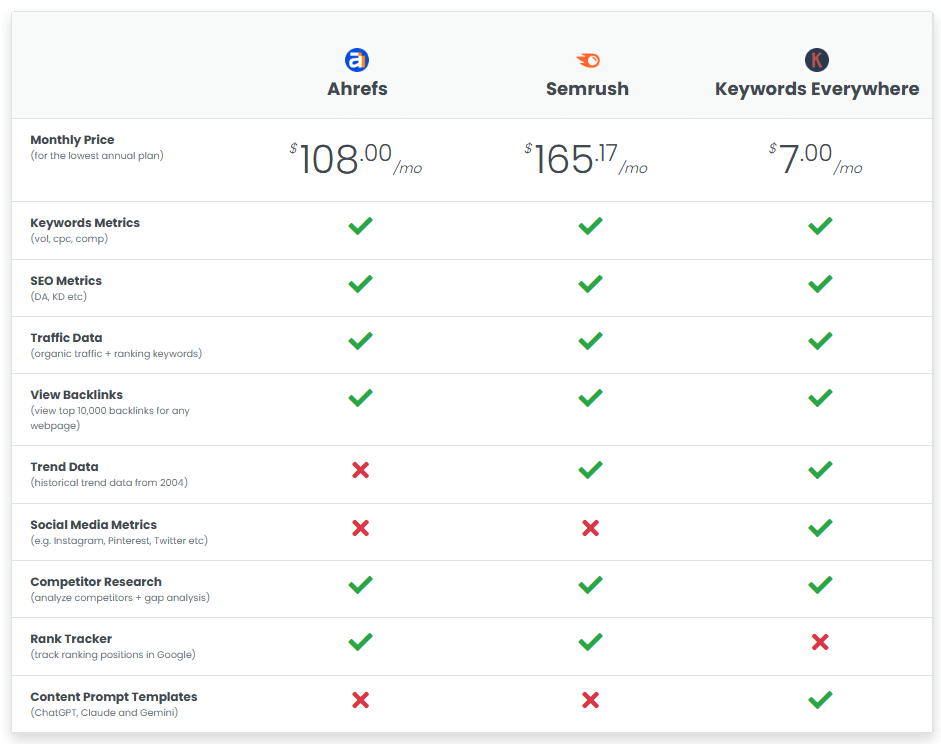Click Keywords Everywhere checkmark for Social Media Metrics

pos(820,528)
